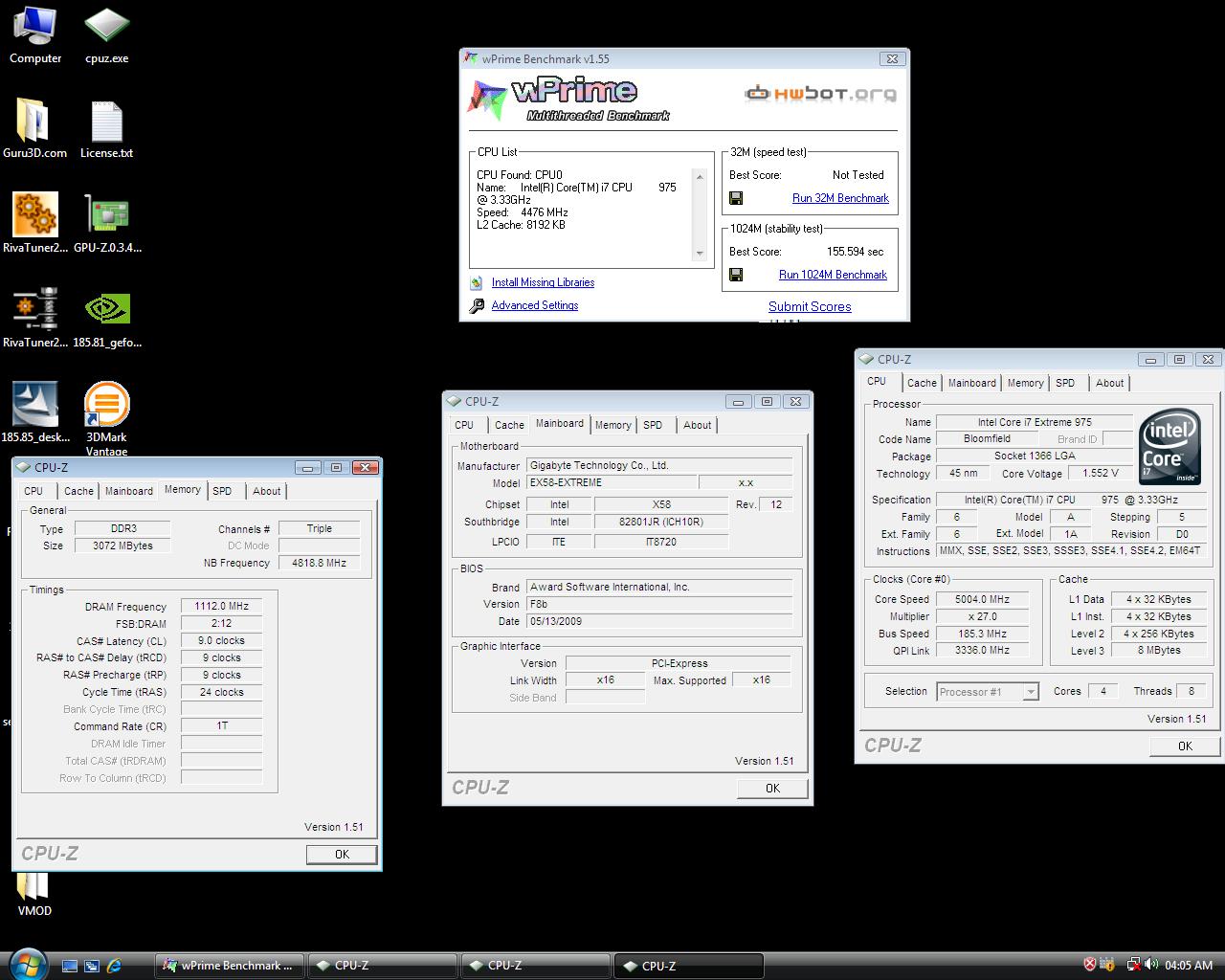
Task: Switch to Memory tab in Mainboard CPU-Z window
Action: 612,425
